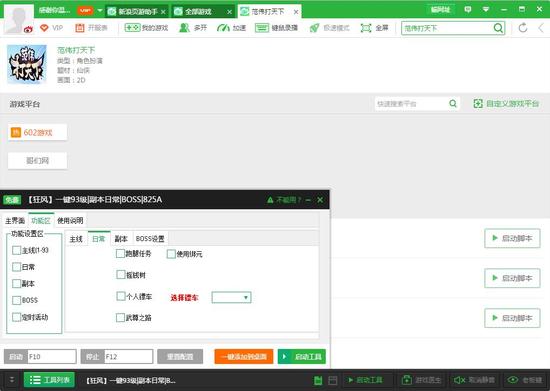Screen dimensions: 550x391
Task: Click the grey reset config button
Action: (180, 357)
